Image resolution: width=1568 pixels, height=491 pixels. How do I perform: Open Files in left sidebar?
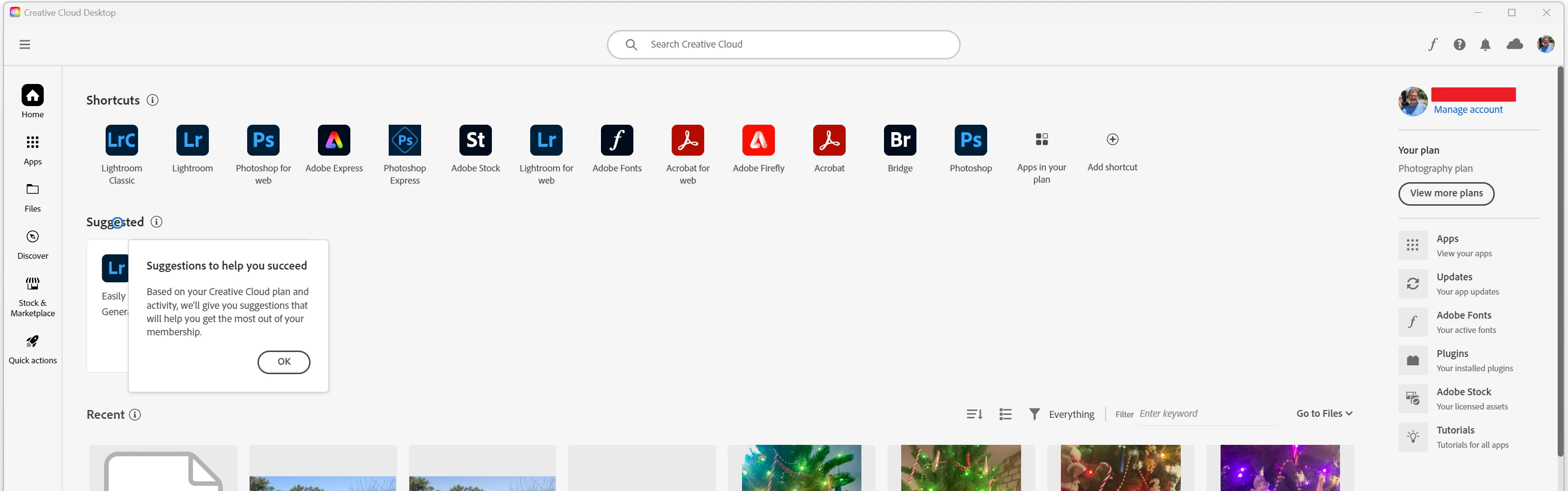(x=32, y=198)
